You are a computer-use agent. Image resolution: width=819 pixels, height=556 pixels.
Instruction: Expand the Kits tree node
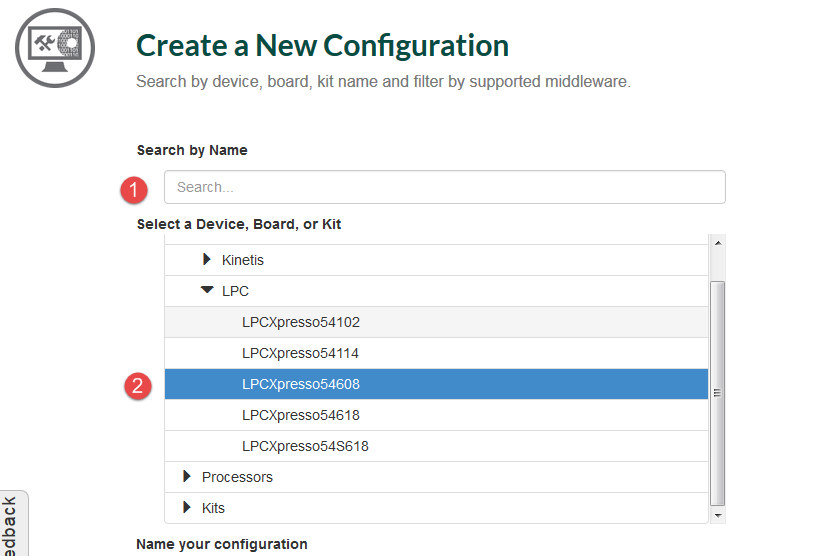[x=187, y=508]
